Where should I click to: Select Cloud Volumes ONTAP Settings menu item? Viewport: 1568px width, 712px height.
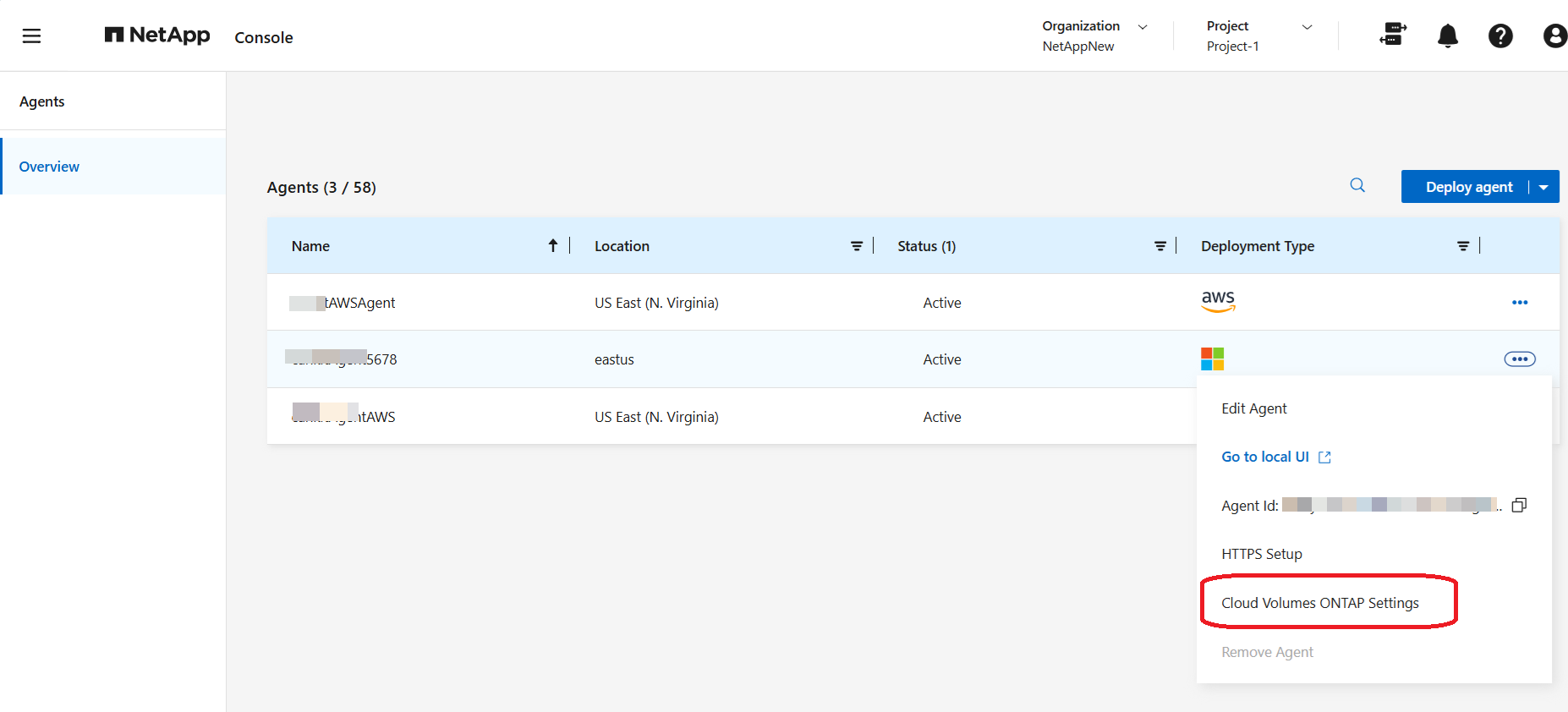pos(1319,603)
